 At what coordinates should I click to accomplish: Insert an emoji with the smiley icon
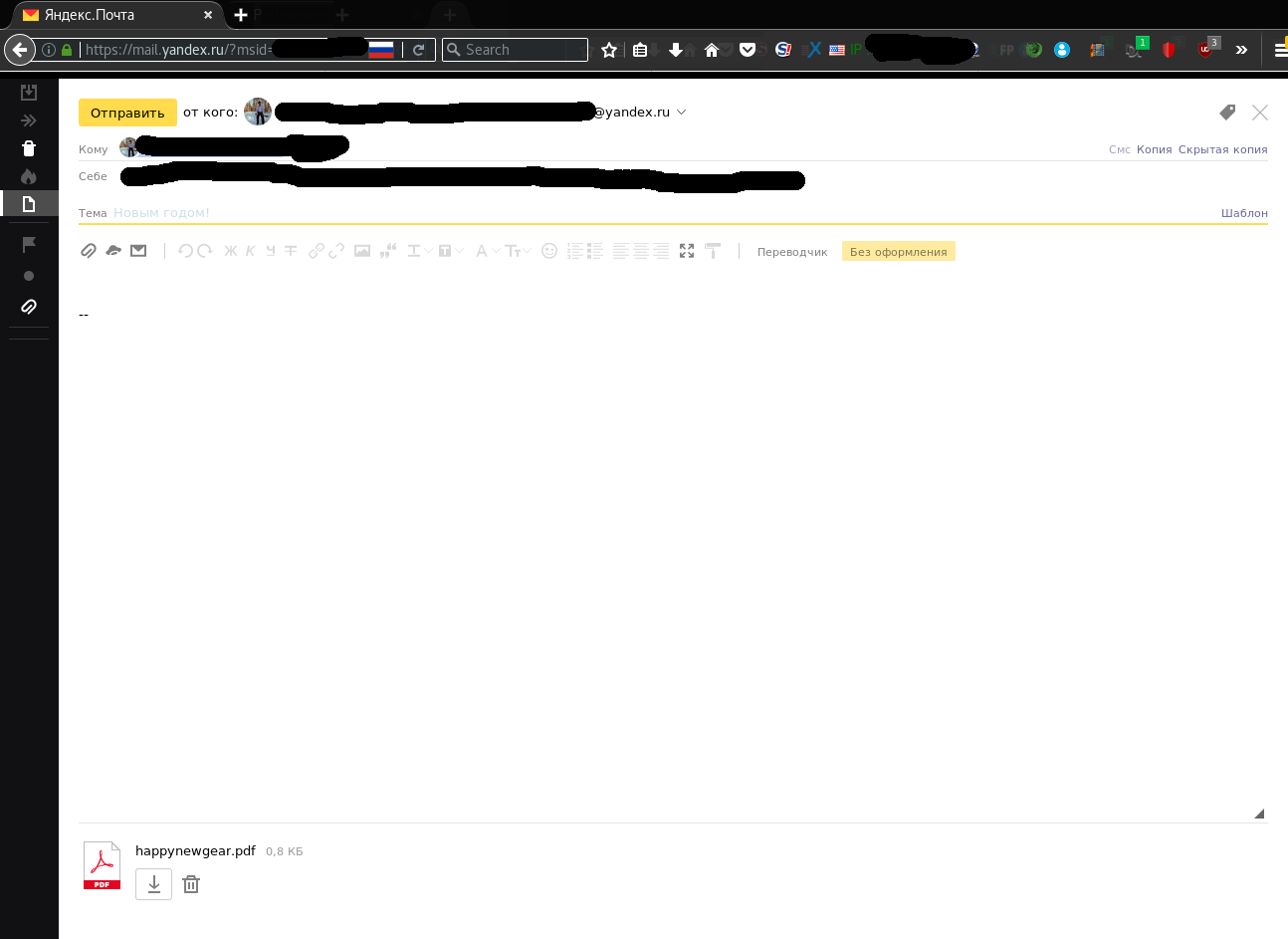click(549, 251)
